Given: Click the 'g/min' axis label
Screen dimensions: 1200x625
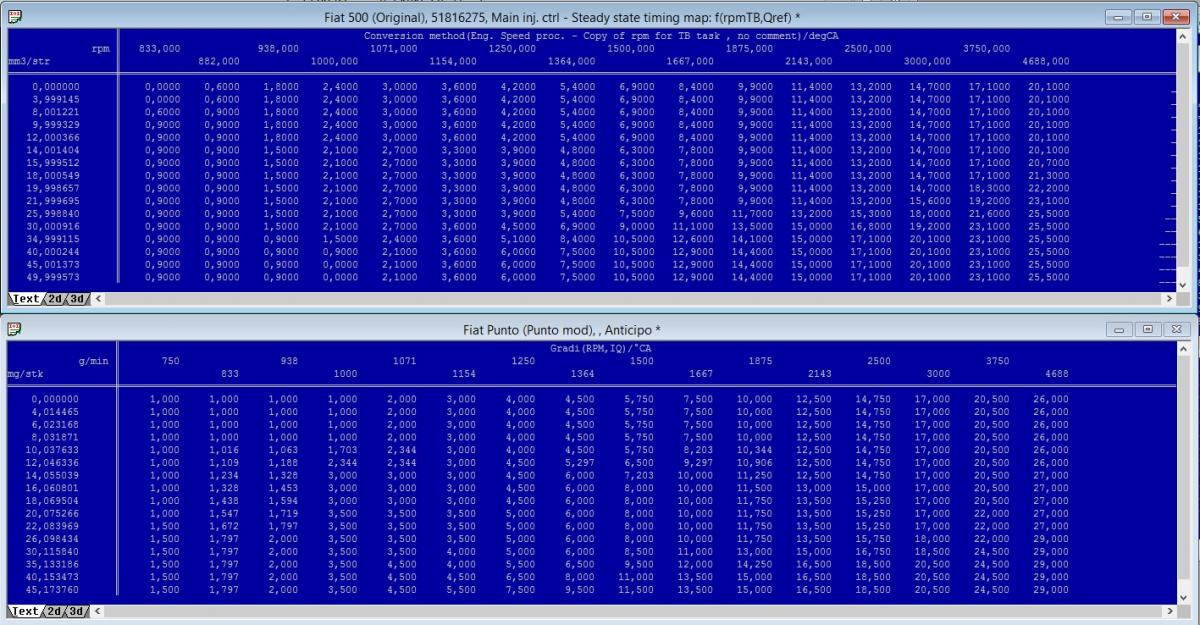Looking at the screenshot, I should (x=93, y=361).
